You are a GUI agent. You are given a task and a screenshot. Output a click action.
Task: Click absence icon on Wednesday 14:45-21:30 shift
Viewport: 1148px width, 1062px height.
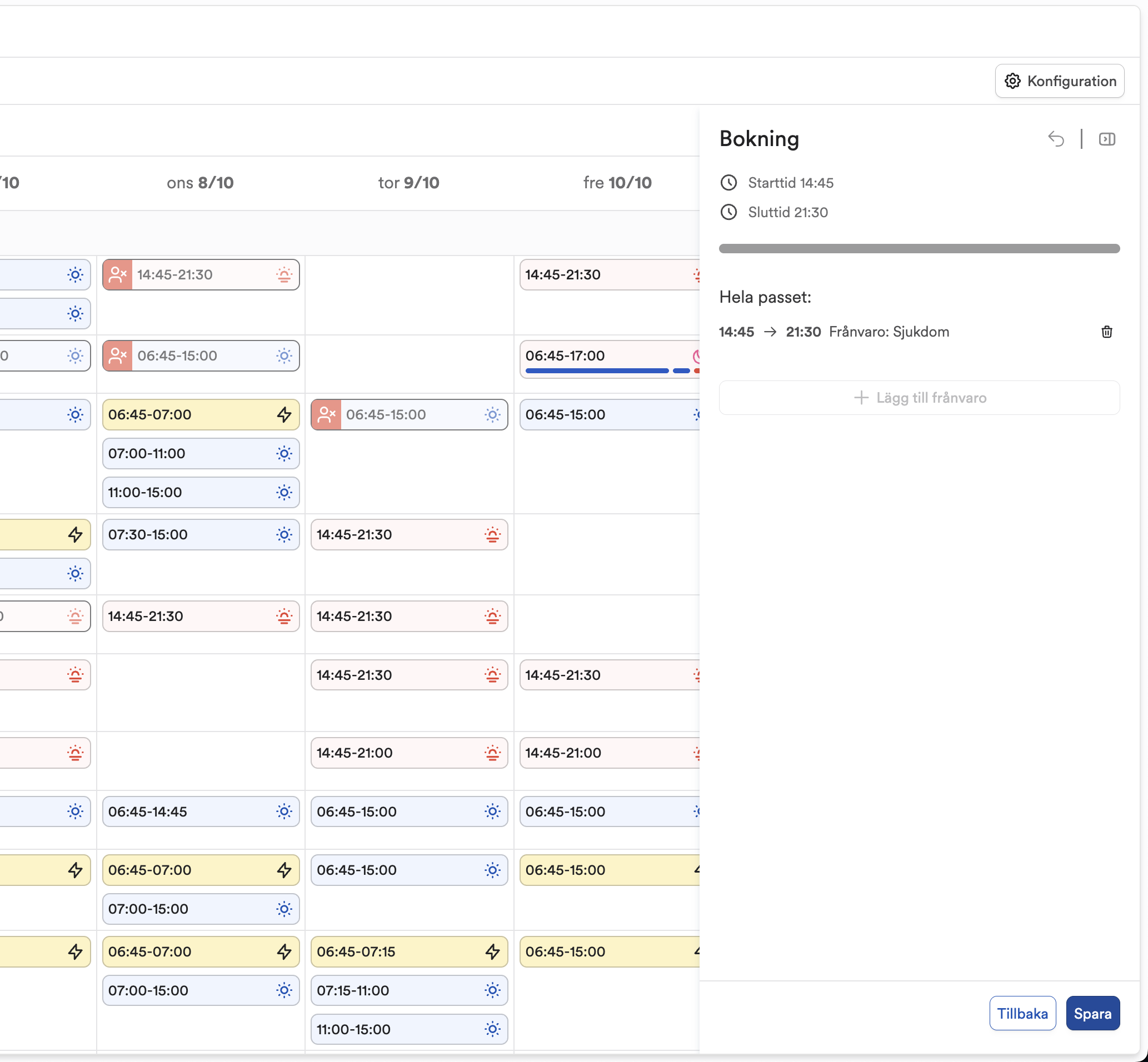pyautogui.click(x=118, y=275)
